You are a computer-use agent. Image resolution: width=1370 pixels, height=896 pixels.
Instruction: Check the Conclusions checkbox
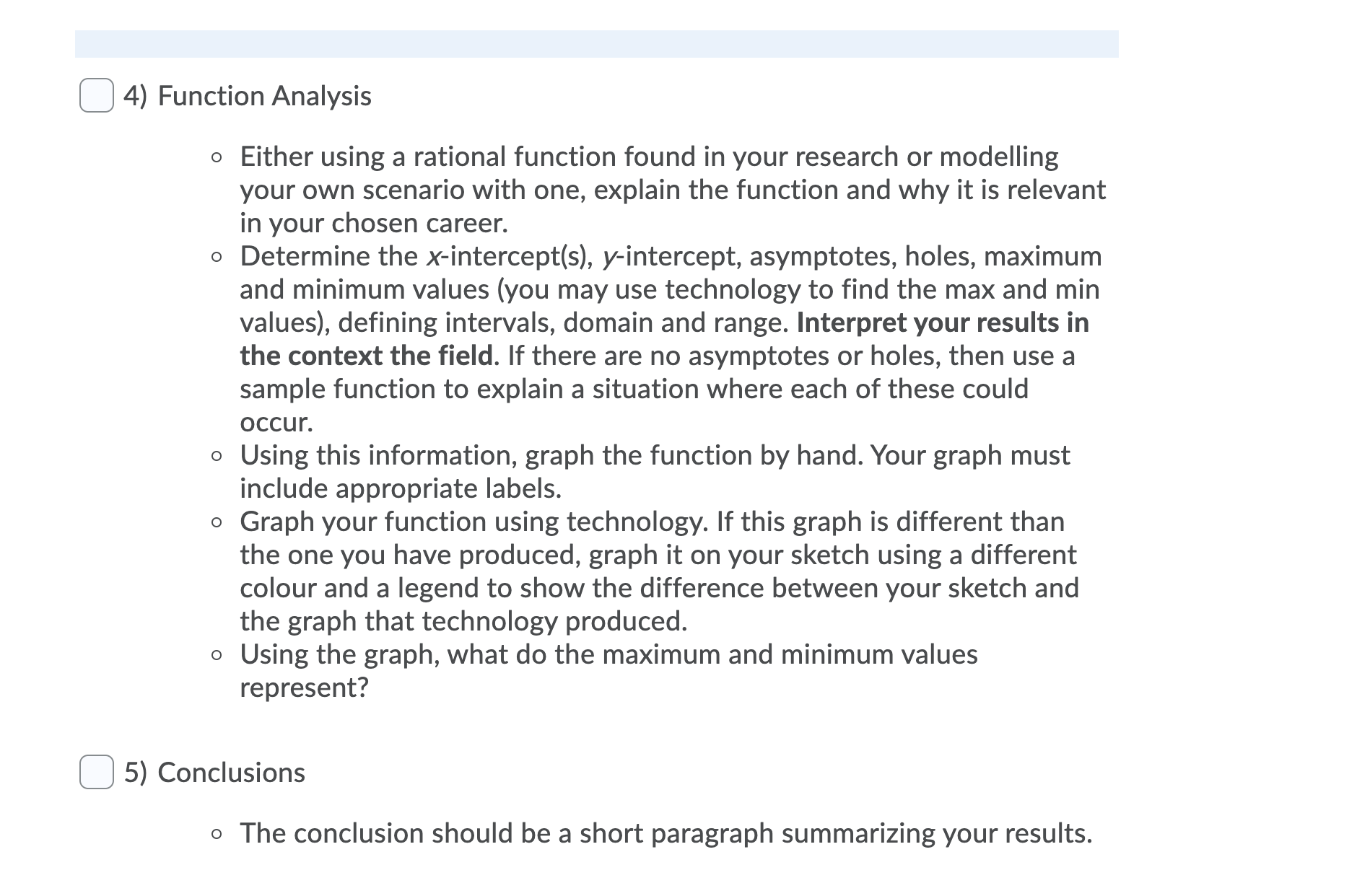click(x=97, y=772)
